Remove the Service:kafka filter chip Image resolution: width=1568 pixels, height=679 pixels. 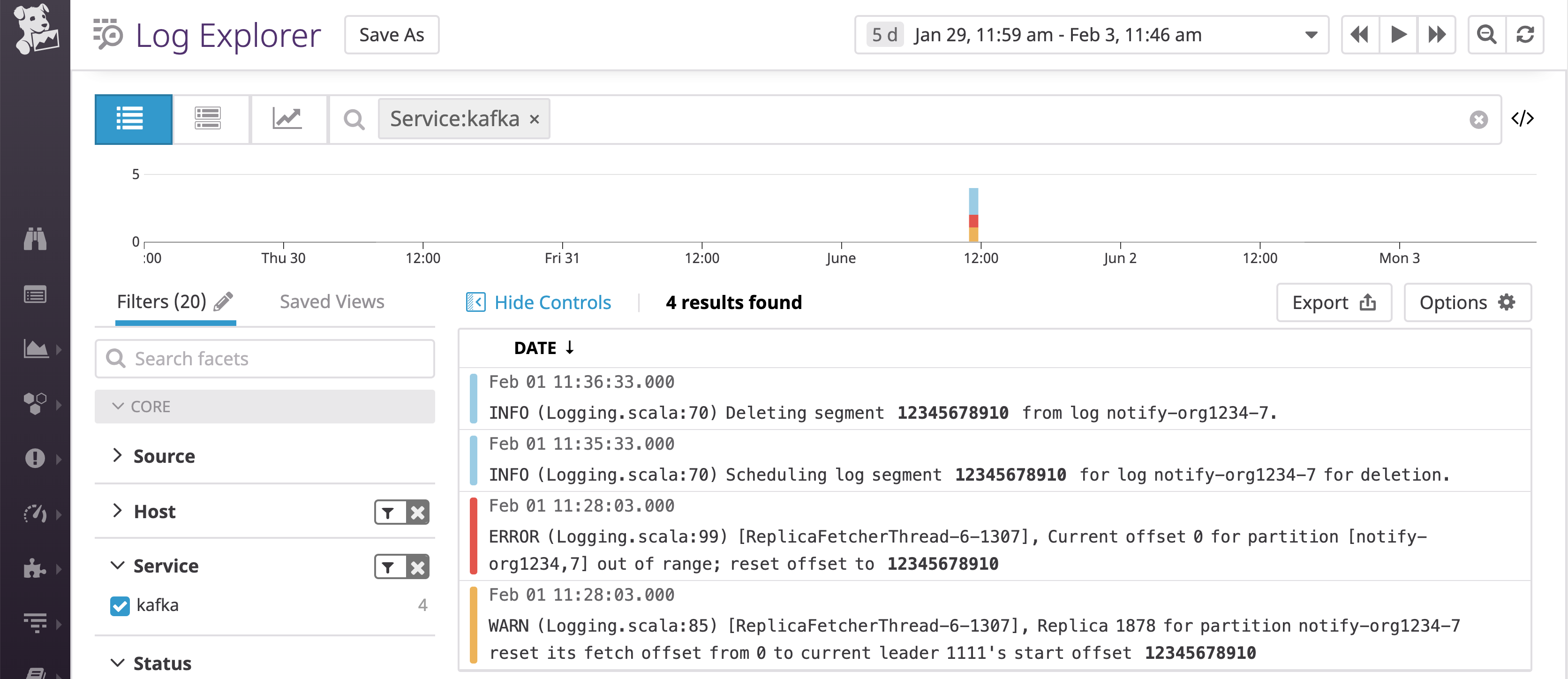point(534,120)
